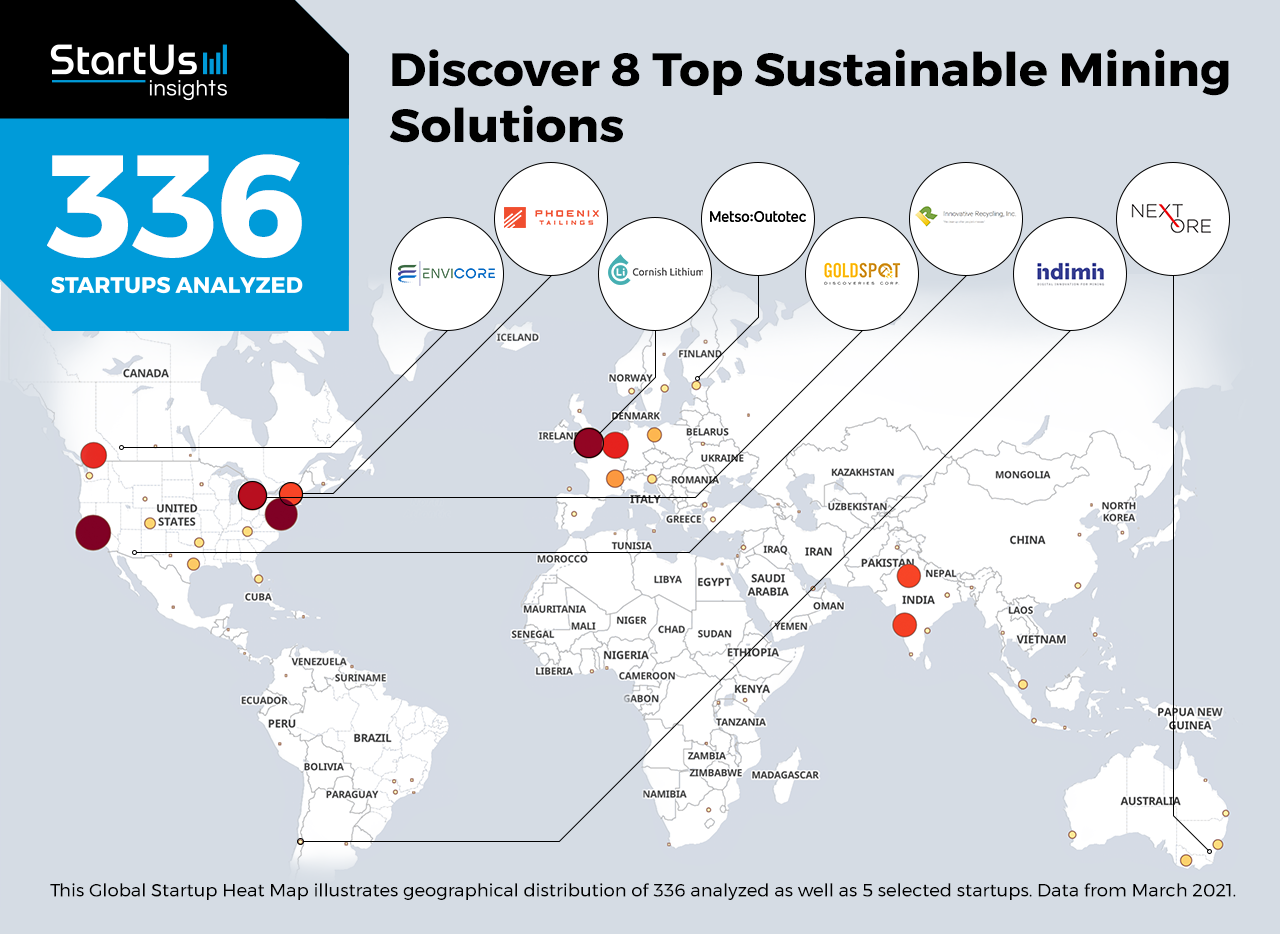The width and height of the screenshot is (1280, 934).
Task: Click the caption text mentioning March 2021
Action: point(643,890)
